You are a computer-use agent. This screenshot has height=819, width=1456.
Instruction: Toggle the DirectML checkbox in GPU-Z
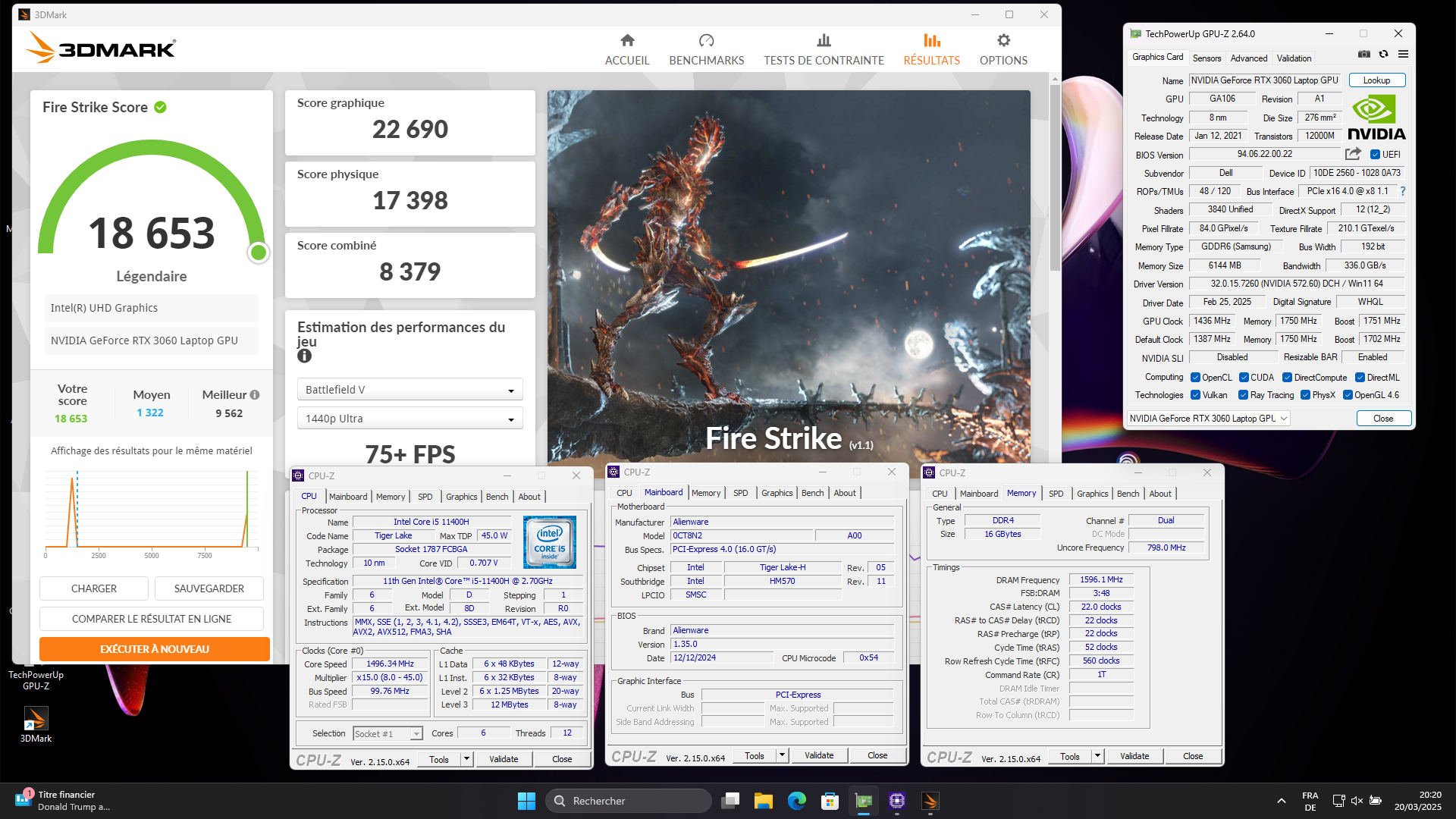click(1360, 378)
